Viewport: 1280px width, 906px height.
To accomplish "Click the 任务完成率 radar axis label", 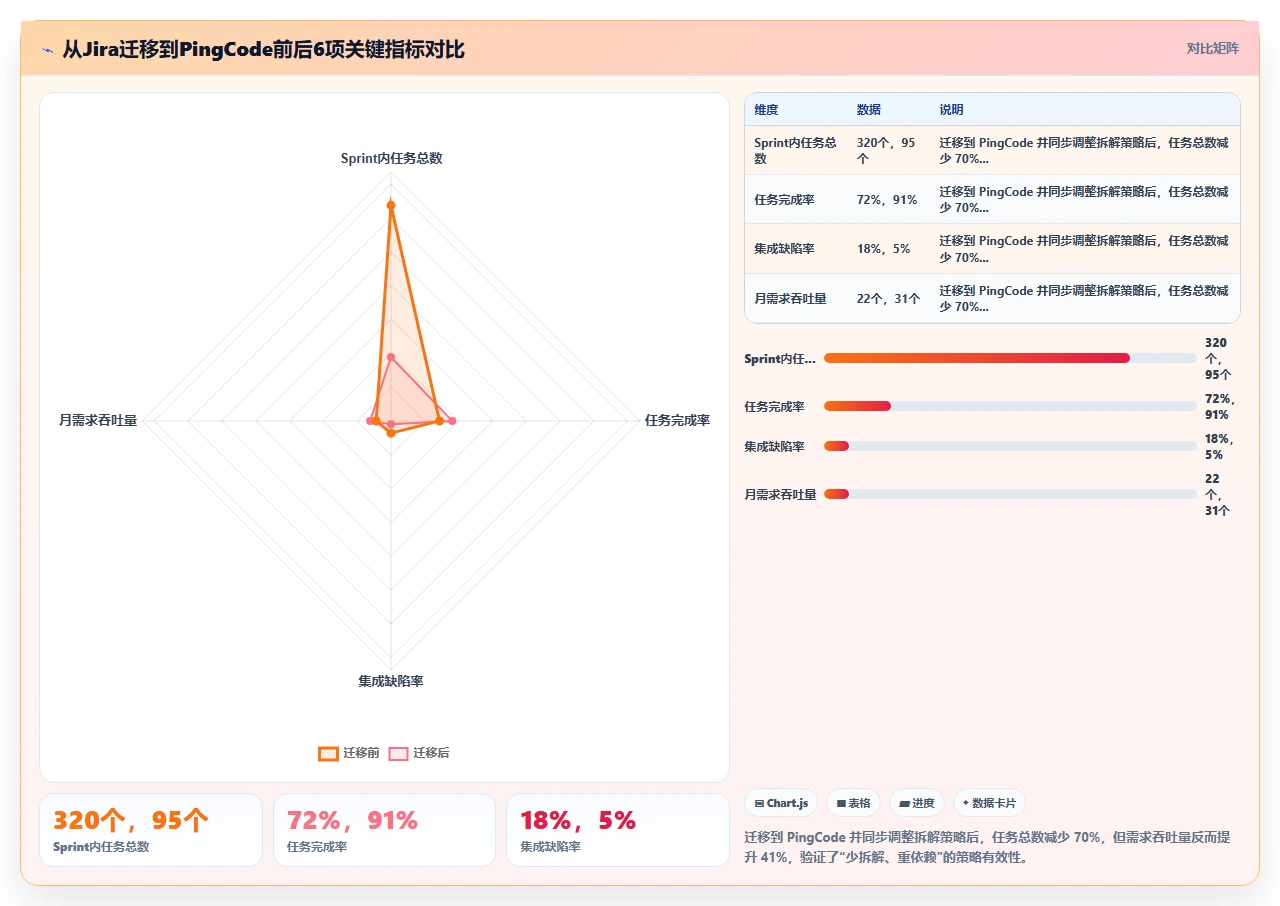I will [x=677, y=421].
